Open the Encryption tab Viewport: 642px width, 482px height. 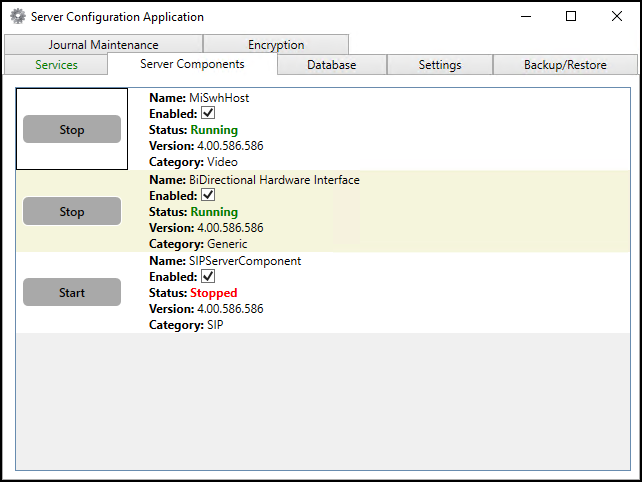point(276,45)
